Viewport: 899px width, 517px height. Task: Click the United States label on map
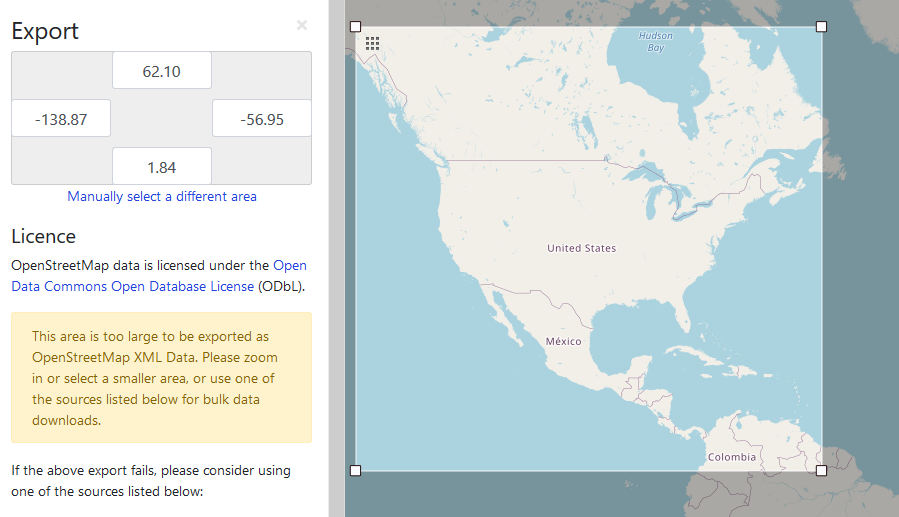581,248
